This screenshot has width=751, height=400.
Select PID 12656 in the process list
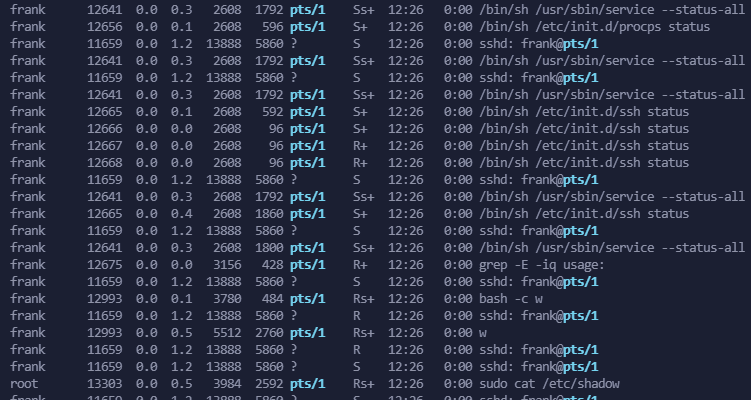105,26
